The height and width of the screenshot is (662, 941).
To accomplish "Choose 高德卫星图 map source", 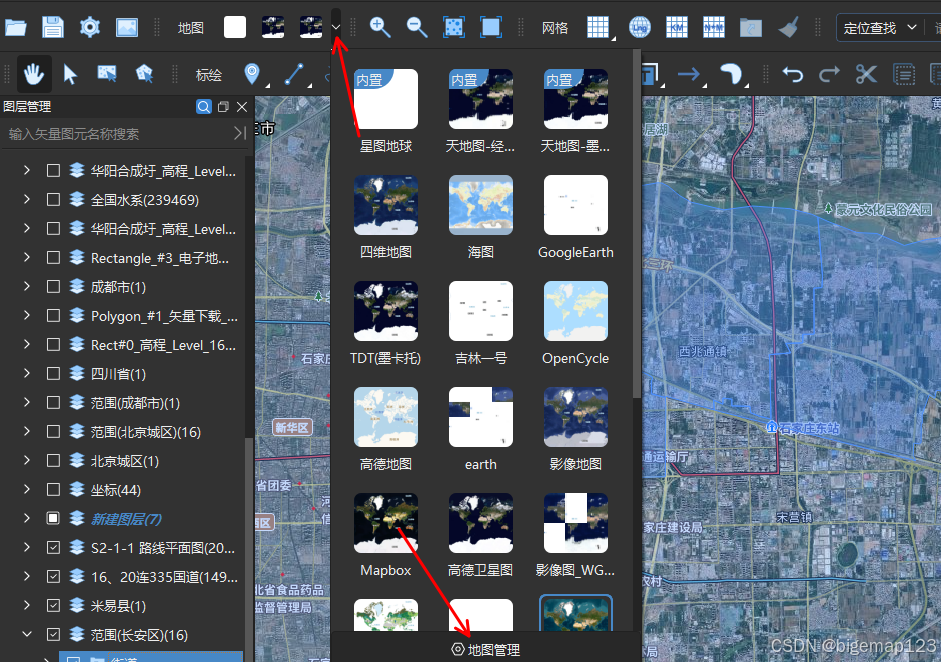I will point(481,537).
